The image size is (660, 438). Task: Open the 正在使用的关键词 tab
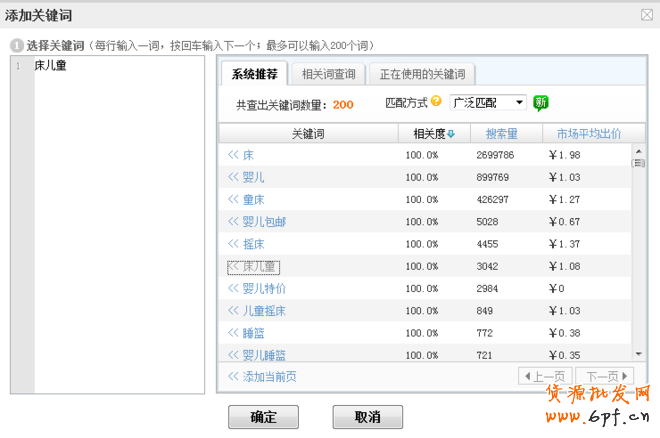(x=420, y=74)
